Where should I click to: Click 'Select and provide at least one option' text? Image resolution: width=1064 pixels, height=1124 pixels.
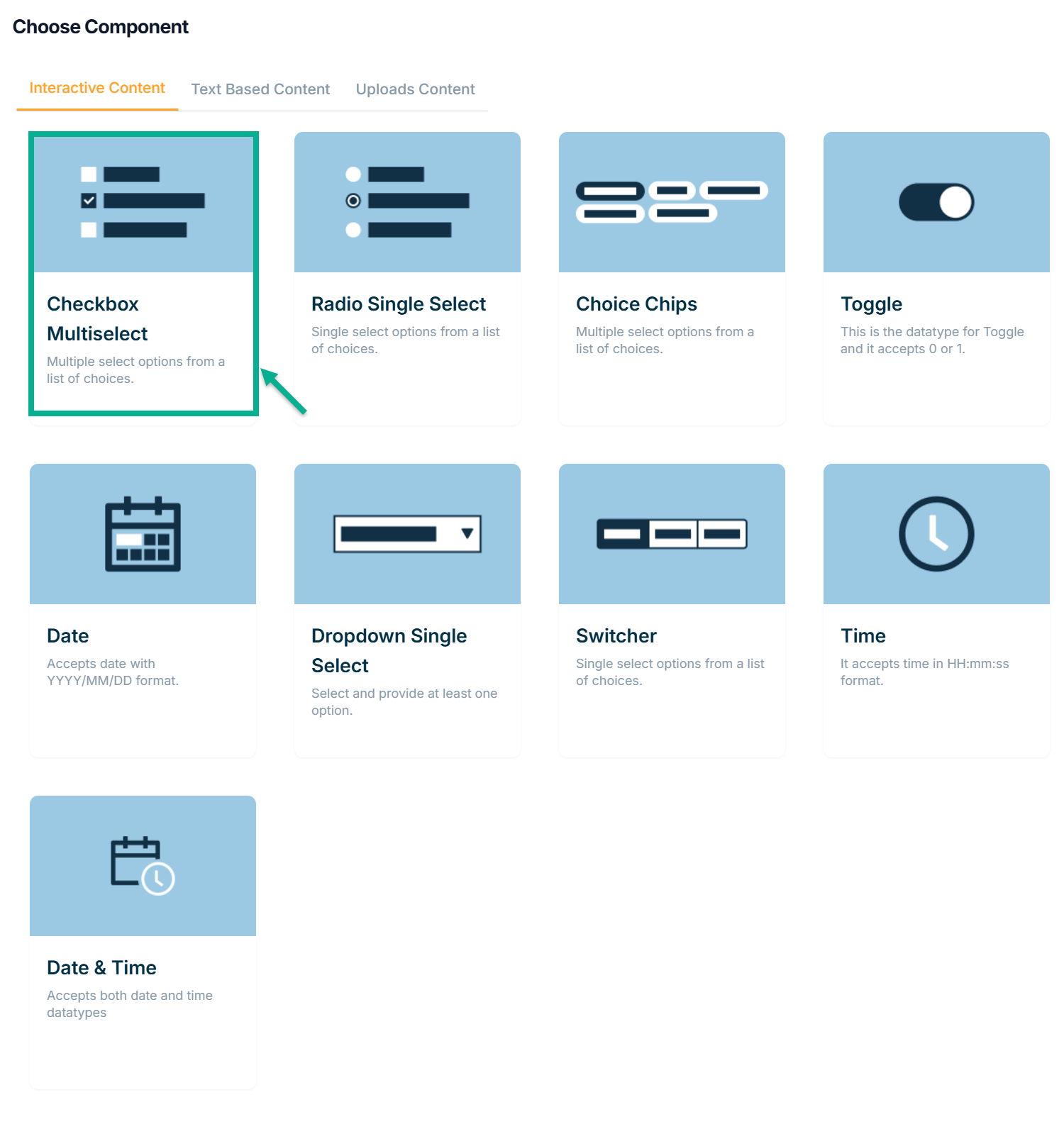[x=404, y=701]
